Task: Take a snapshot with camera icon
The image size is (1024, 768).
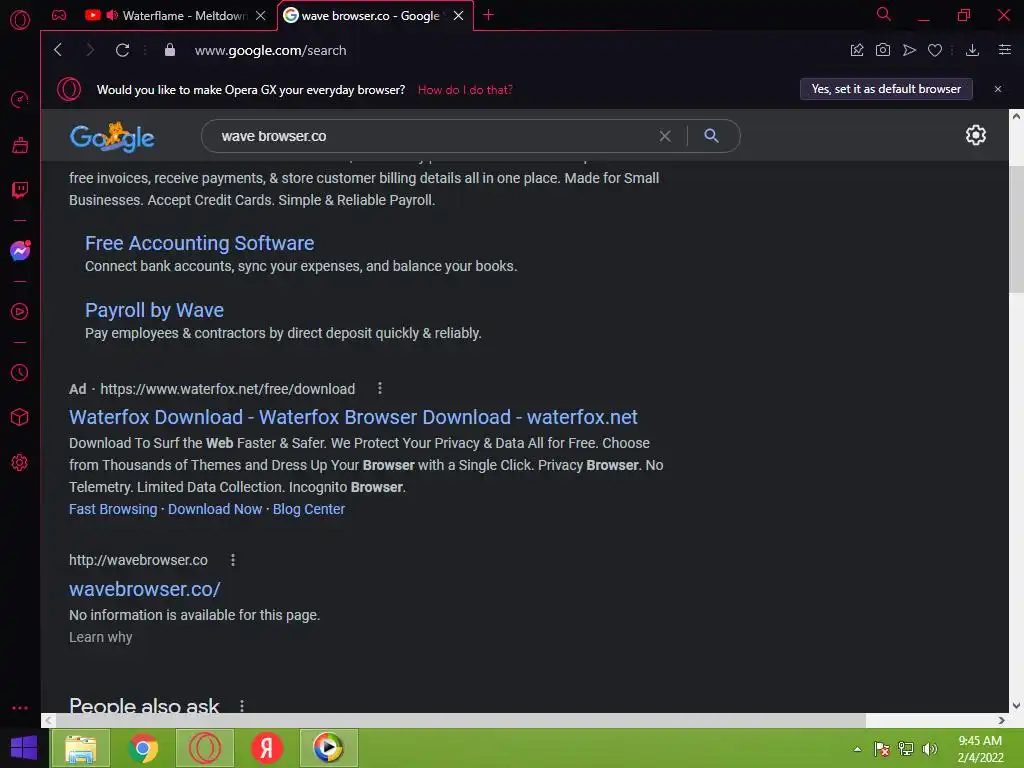Action: (x=883, y=50)
